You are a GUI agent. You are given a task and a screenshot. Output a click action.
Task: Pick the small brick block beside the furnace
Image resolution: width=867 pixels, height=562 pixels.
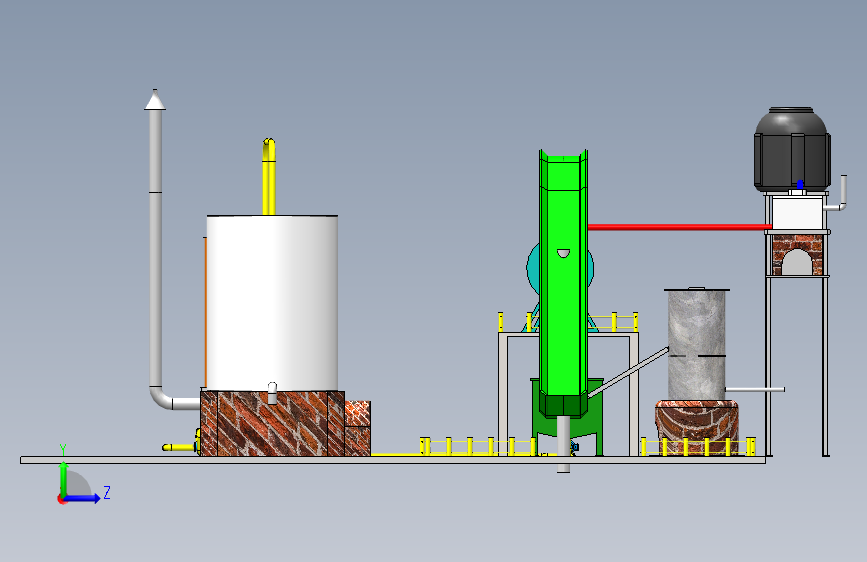tap(358, 429)
